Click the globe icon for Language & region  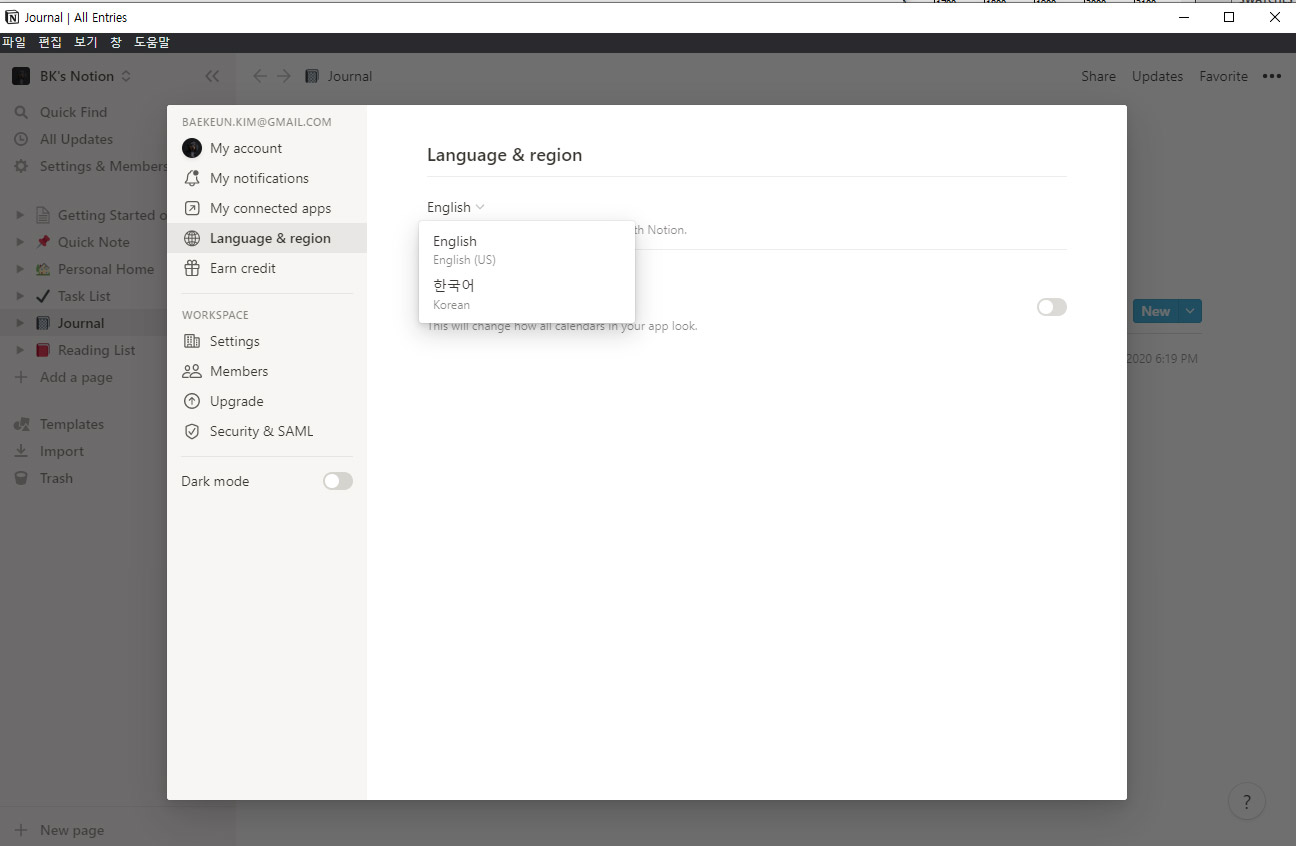tap(192, 238)
